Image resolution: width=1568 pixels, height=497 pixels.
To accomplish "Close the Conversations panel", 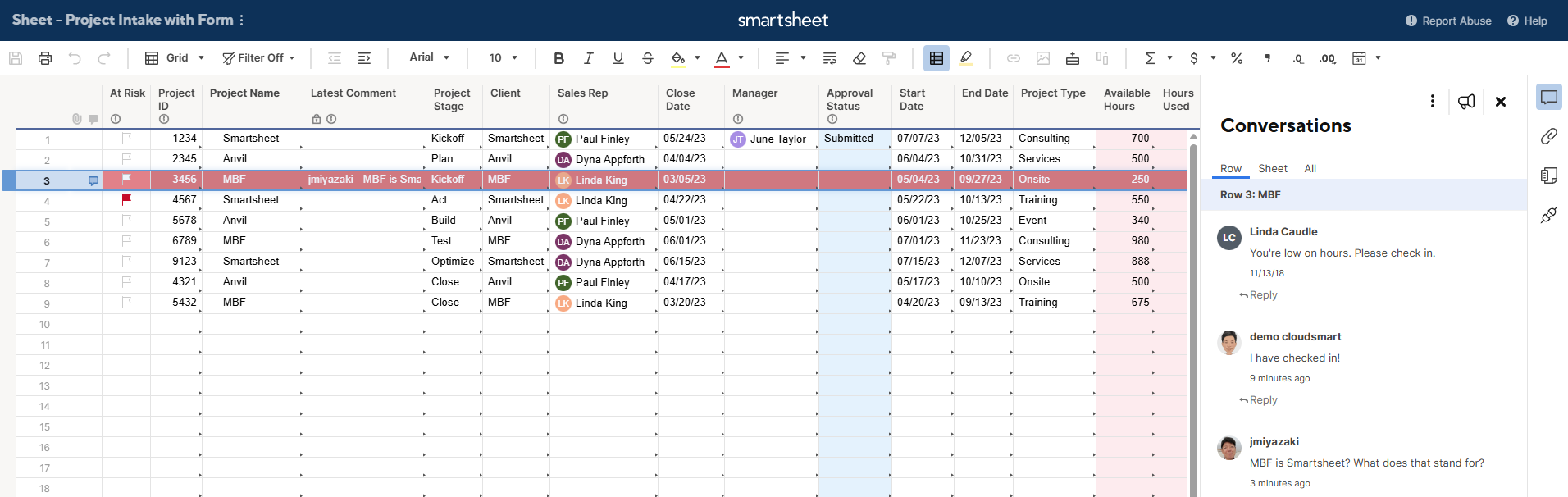I will click(x=1501, y=101).
